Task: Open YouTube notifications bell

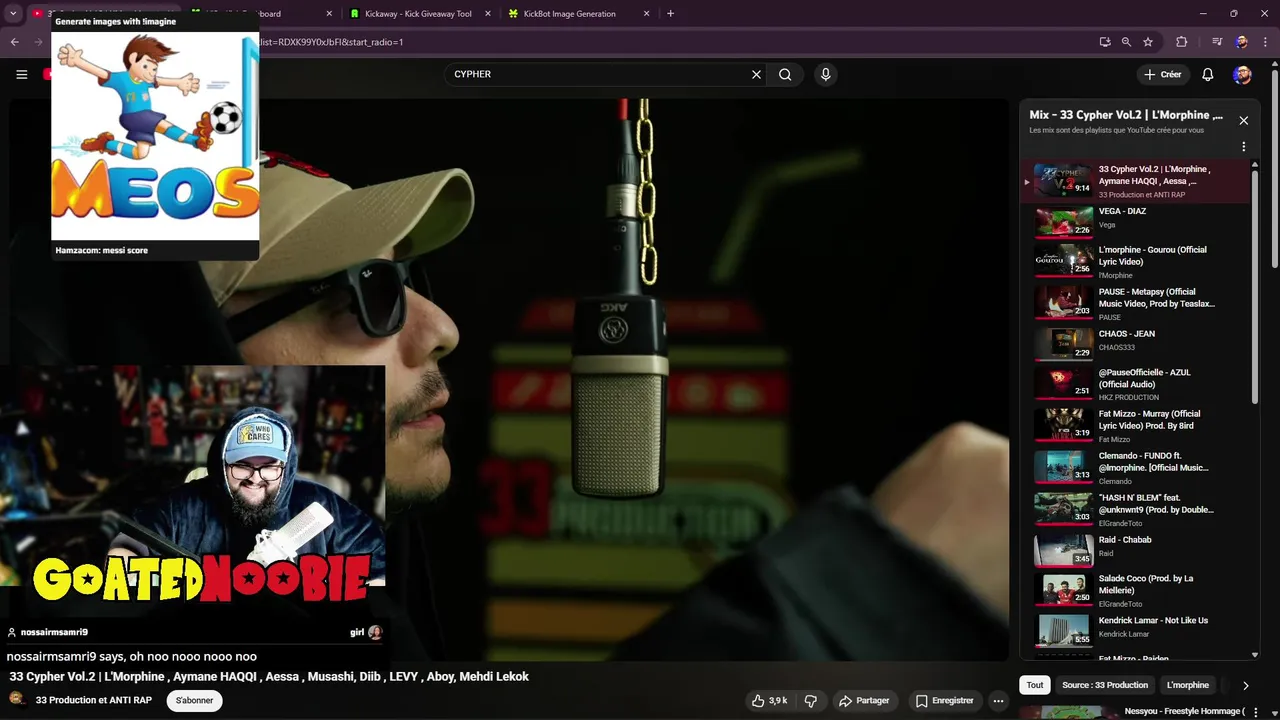Action: 1208,74
